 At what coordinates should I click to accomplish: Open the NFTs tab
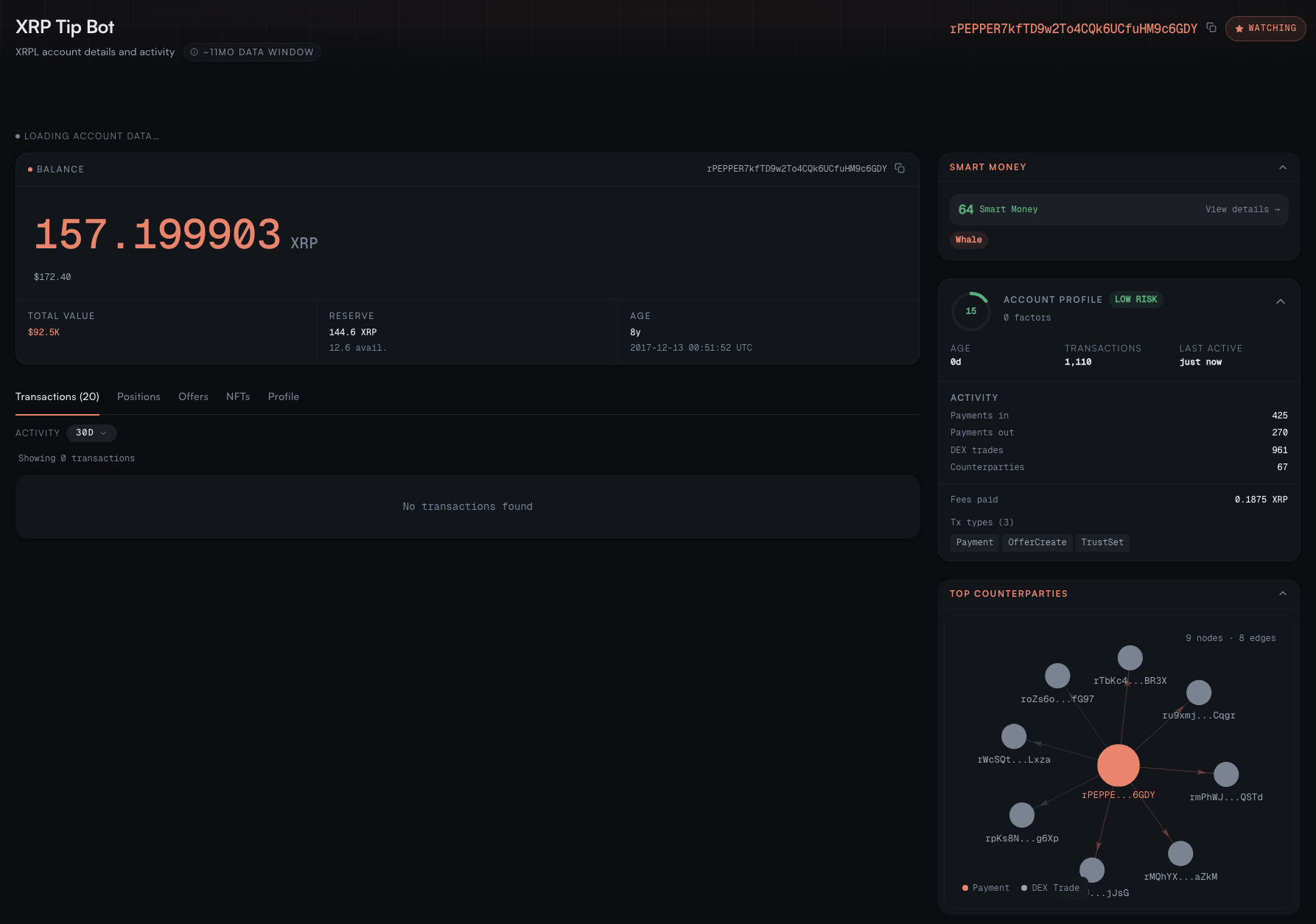238,396
